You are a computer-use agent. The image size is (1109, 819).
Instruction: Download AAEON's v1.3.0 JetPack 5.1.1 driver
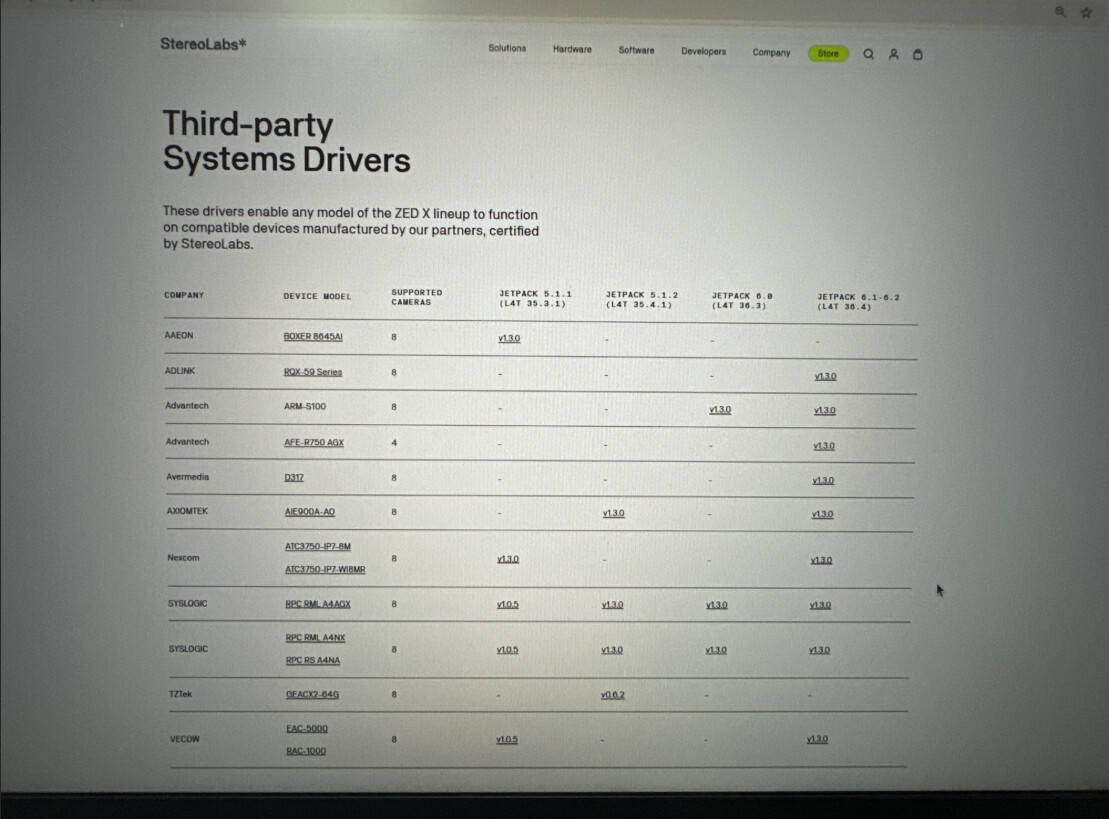click(509, 339)
